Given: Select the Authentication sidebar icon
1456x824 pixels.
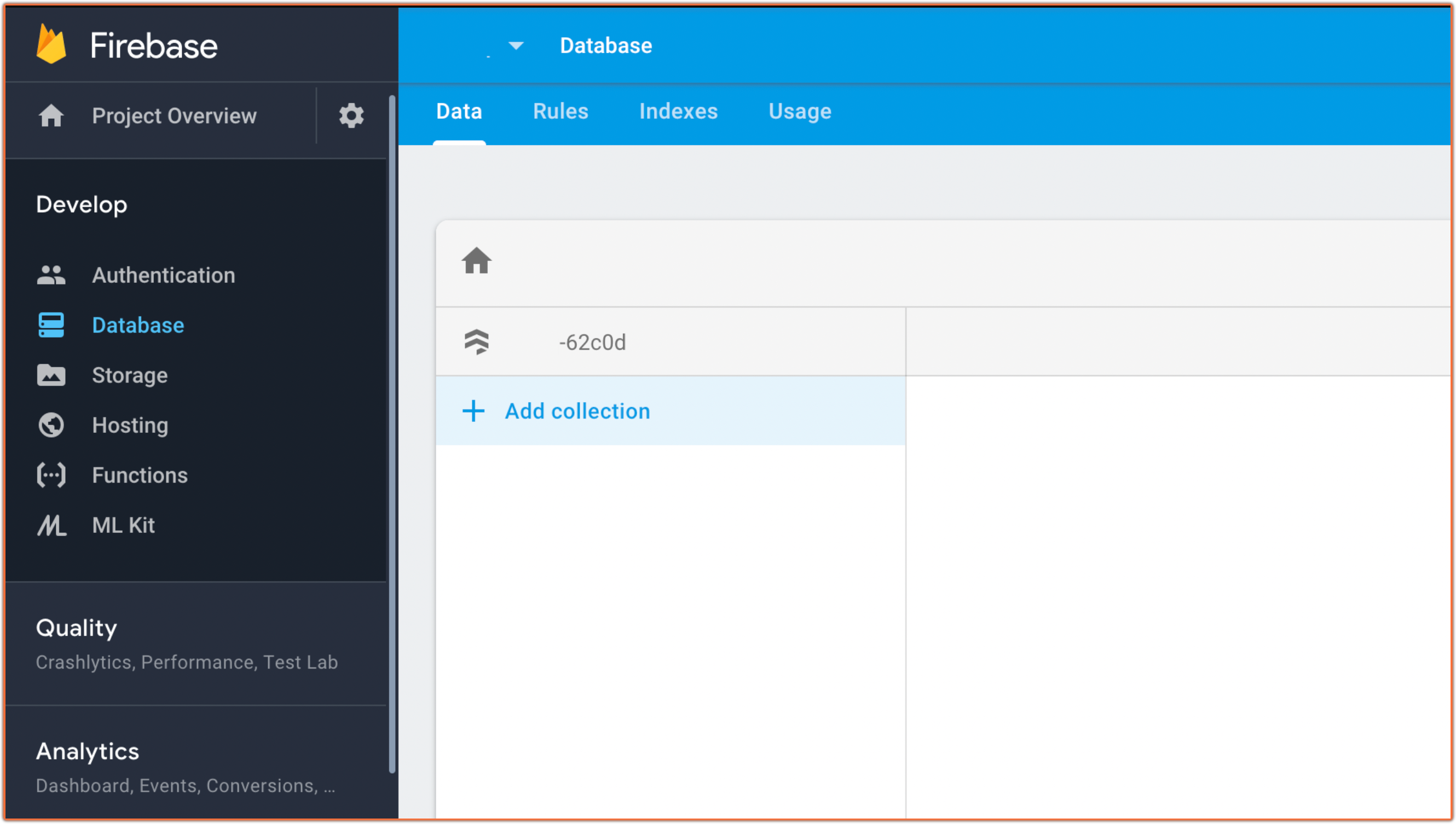Looking at the screenshot, I should 50,275.
